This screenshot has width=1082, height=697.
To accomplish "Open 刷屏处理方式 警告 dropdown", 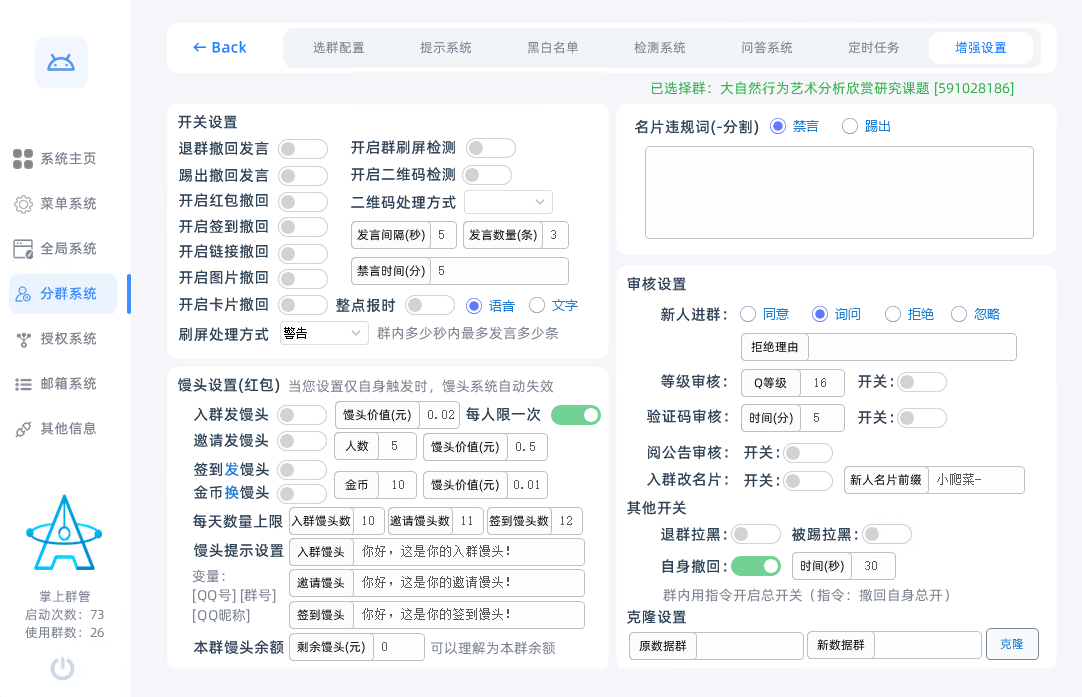I will point(324,333).
